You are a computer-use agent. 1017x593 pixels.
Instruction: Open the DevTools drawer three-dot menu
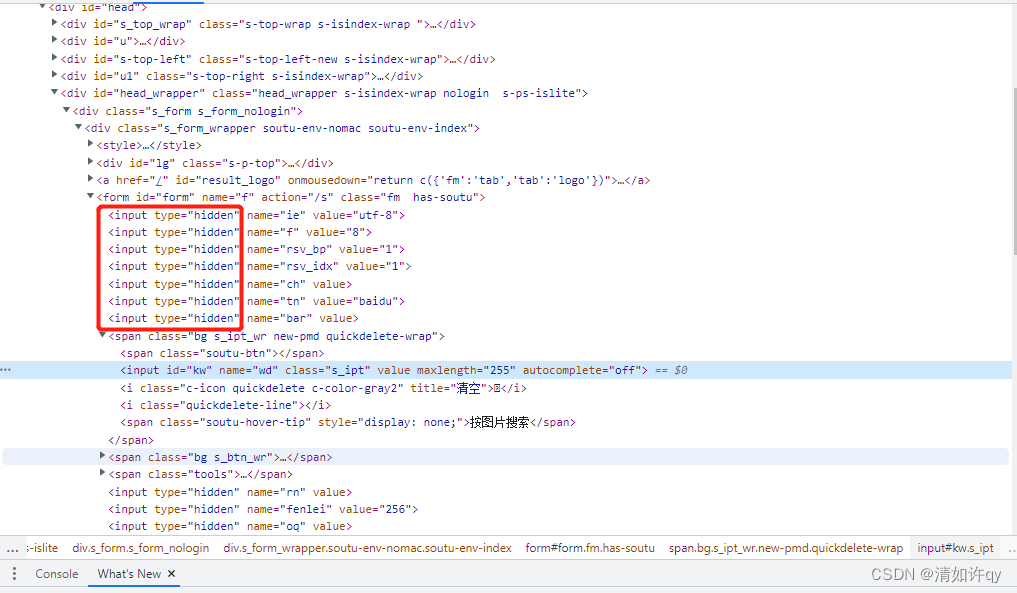click(x=14, y=573)
